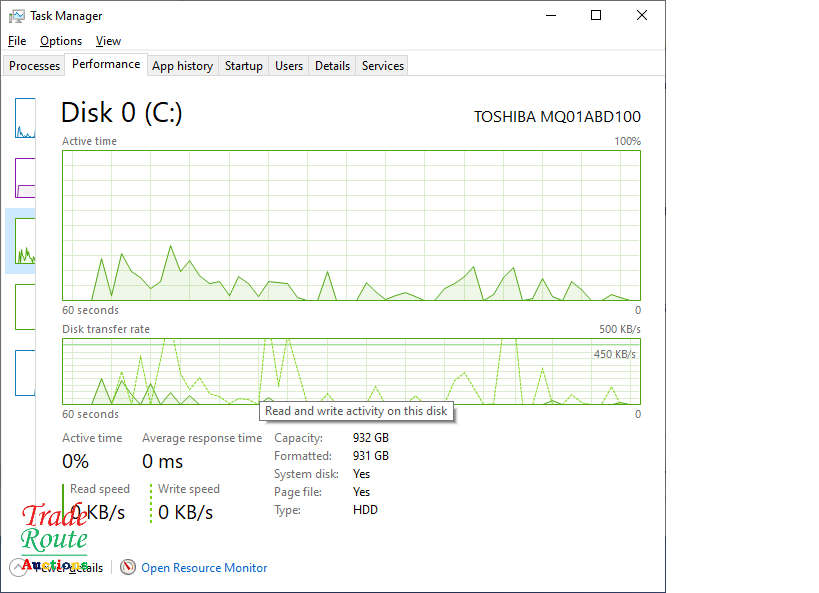Image resolution: width=819 pixels, height=593 pixels.
Task: Open the Options menu
Action: point(61,41)
